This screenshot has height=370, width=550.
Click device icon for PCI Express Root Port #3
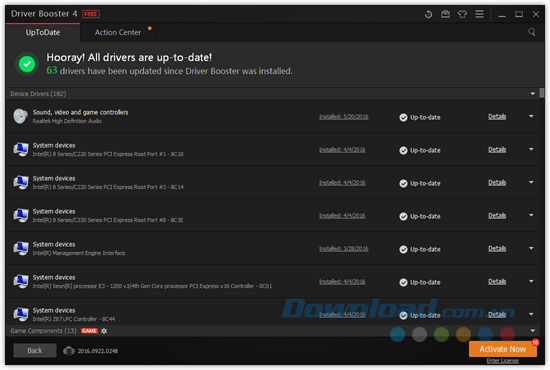(21, 182)
